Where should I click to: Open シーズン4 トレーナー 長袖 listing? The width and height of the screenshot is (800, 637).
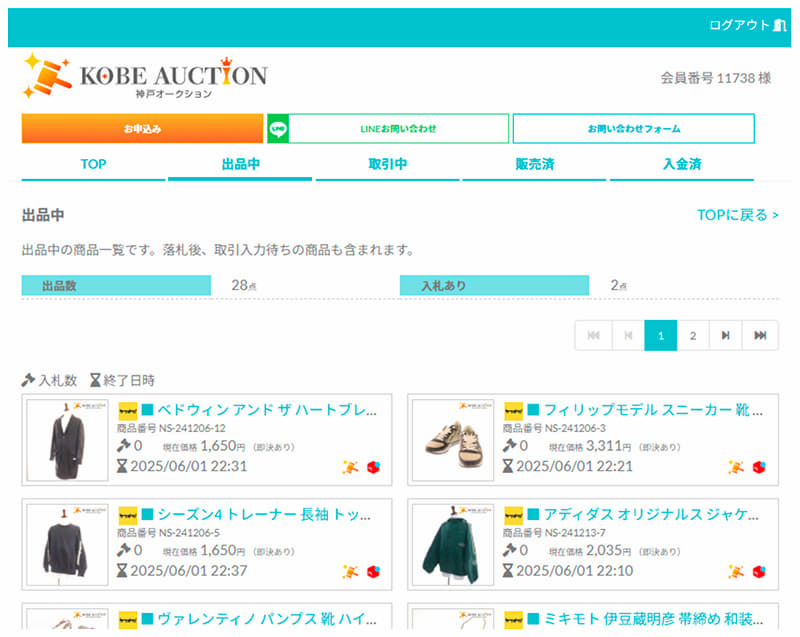coord(264,515)
